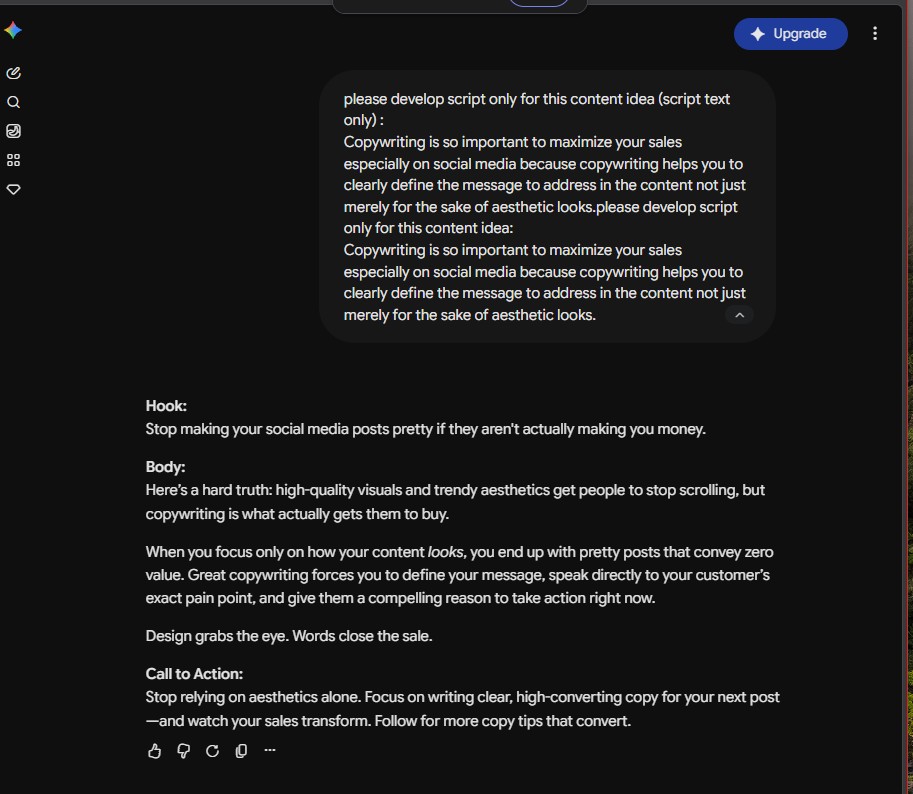Click the partially visible button at the top edge
The image size is (913, 794).
(x=539, y=3)
